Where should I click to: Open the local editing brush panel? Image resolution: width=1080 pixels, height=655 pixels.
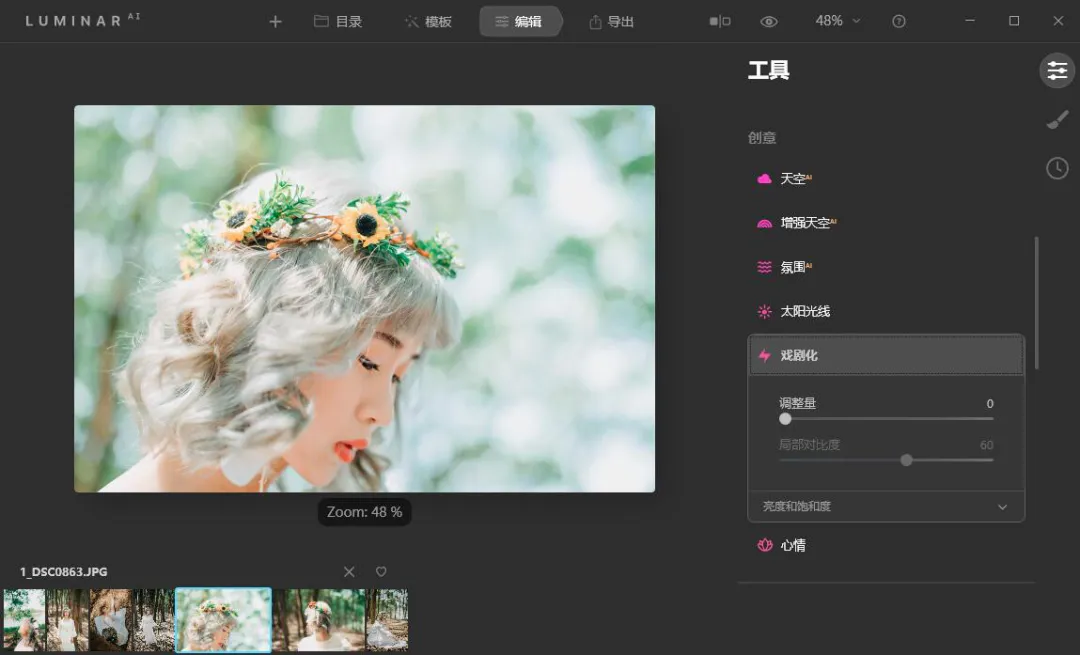click(x=1057, y=119)
